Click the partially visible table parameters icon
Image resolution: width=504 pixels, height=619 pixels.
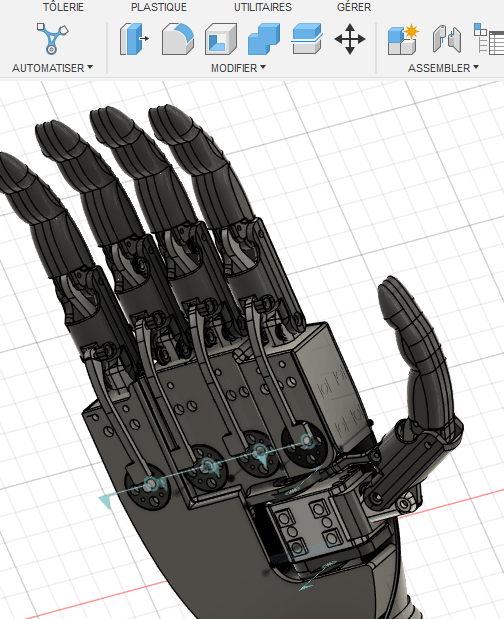tap(489, 39)
